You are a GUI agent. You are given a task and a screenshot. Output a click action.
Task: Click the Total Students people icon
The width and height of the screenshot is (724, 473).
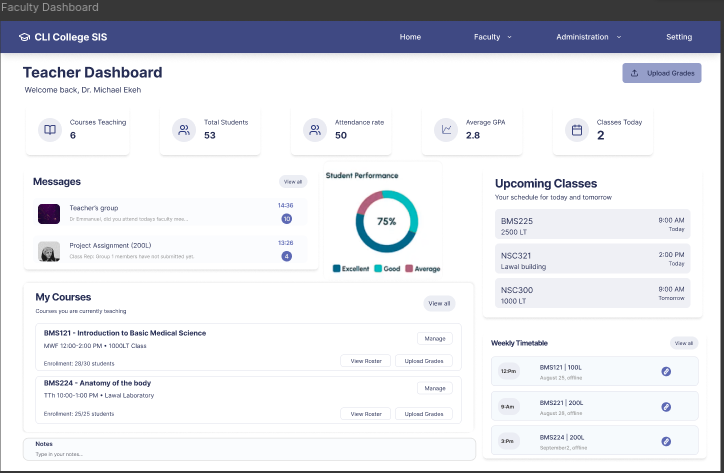click(183, 130)
